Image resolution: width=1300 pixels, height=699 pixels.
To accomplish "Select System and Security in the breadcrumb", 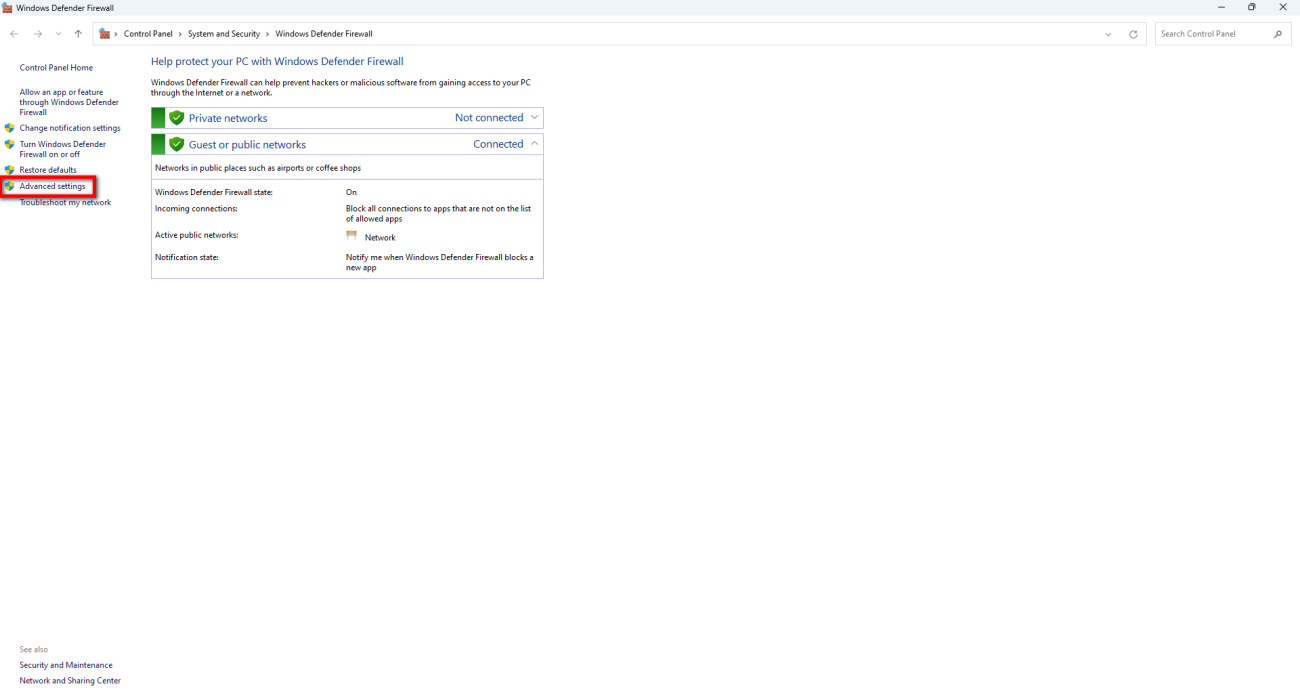I will 224,34.
